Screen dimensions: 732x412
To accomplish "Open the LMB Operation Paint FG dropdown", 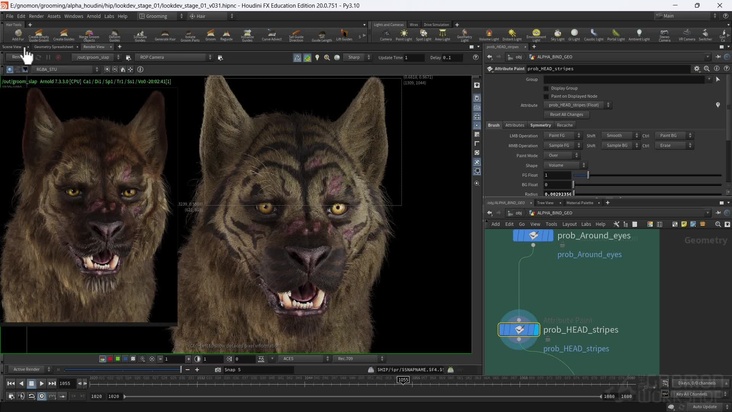I will (x=562, y=135).
